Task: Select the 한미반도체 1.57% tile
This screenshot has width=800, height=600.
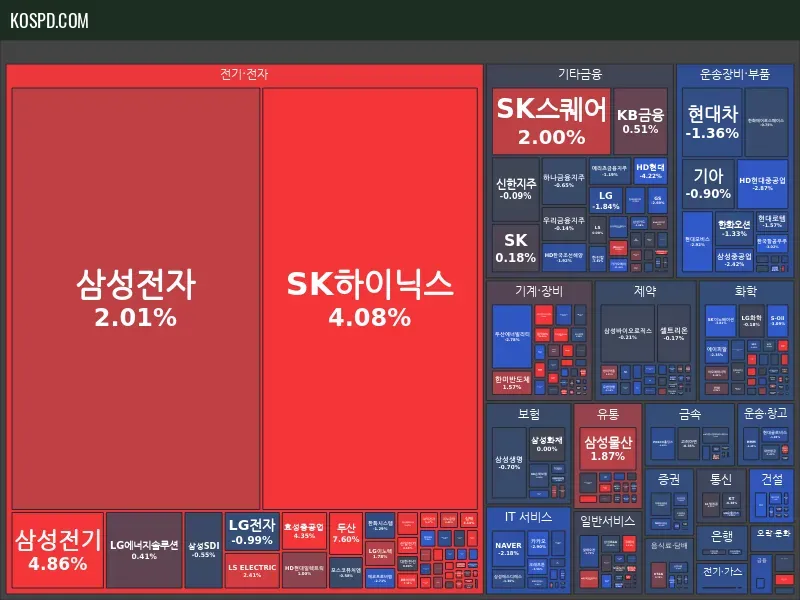Action: (x=512, y=383)
